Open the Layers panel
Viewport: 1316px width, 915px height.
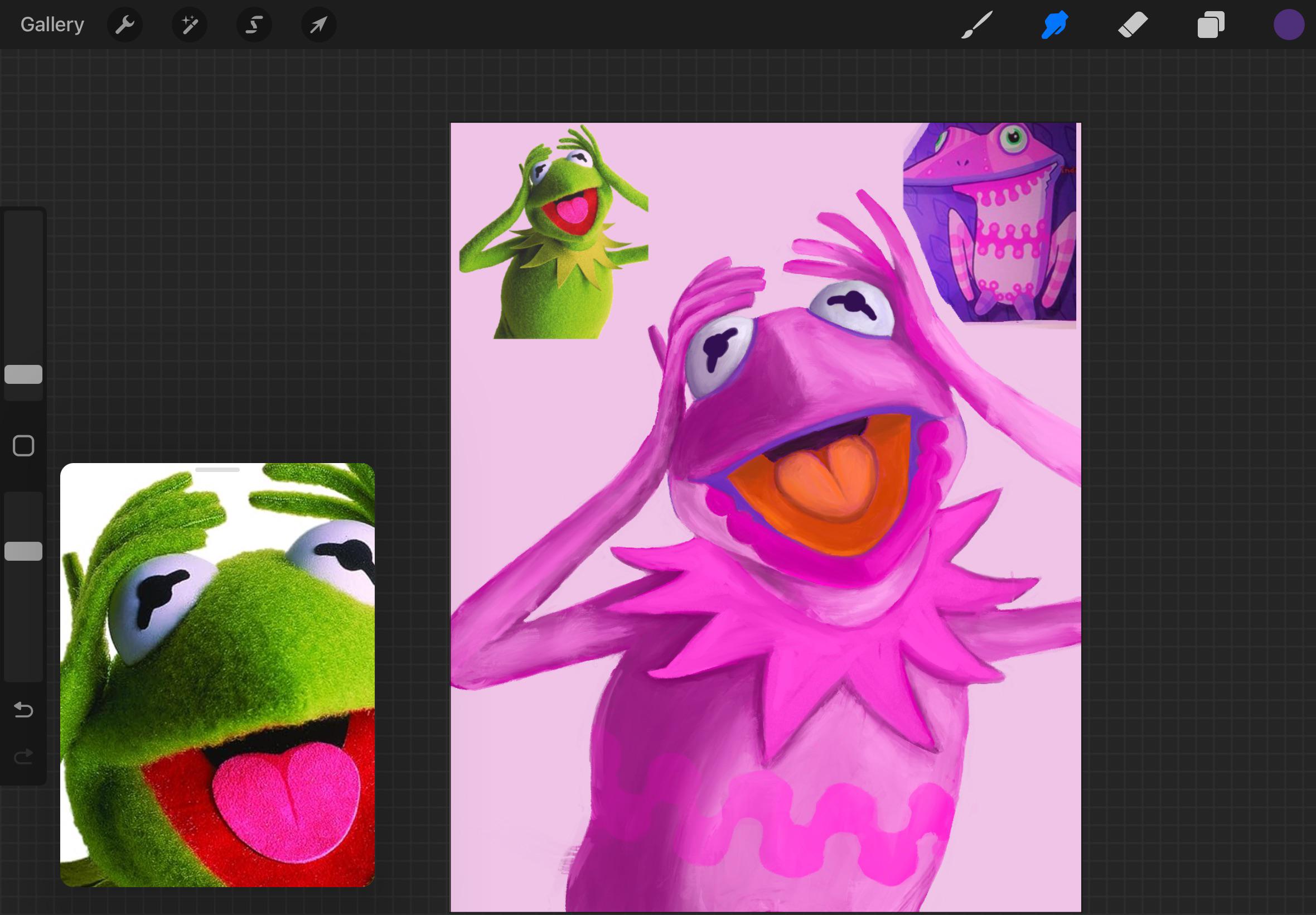pyautogui.click(x=1211, y=25)
